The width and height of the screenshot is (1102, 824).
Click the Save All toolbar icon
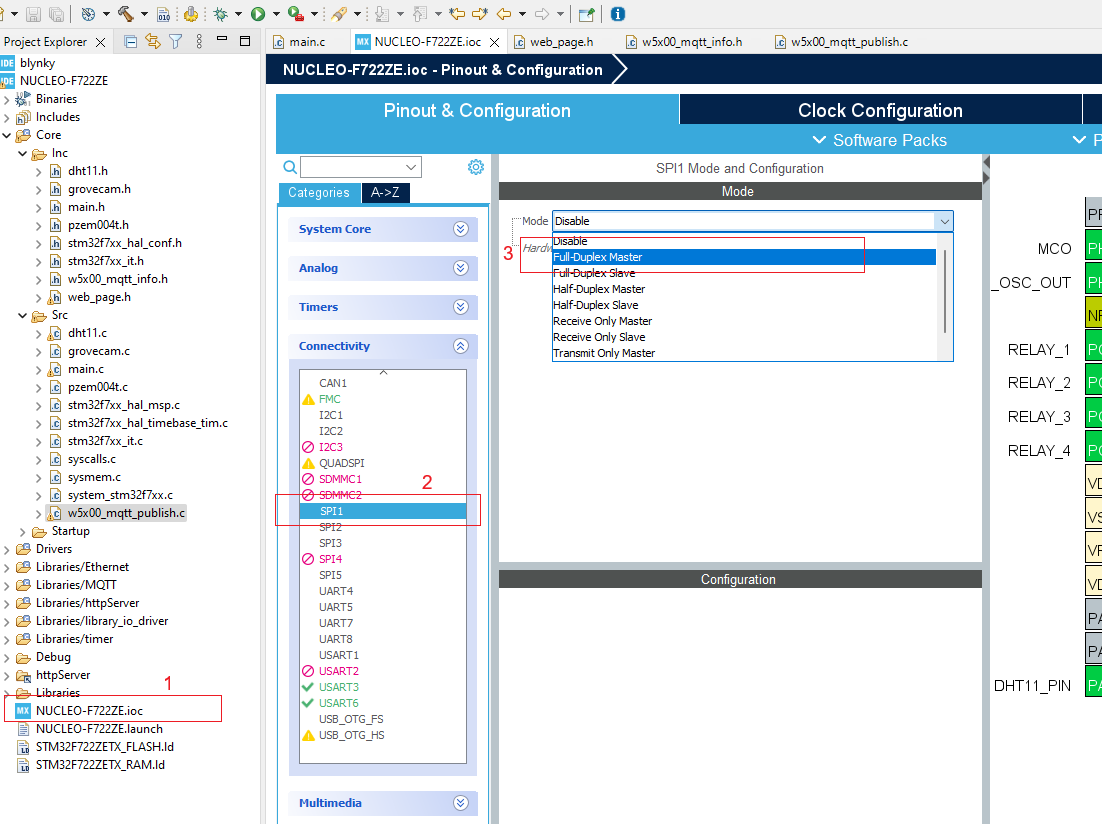click(x=56, y=14)
